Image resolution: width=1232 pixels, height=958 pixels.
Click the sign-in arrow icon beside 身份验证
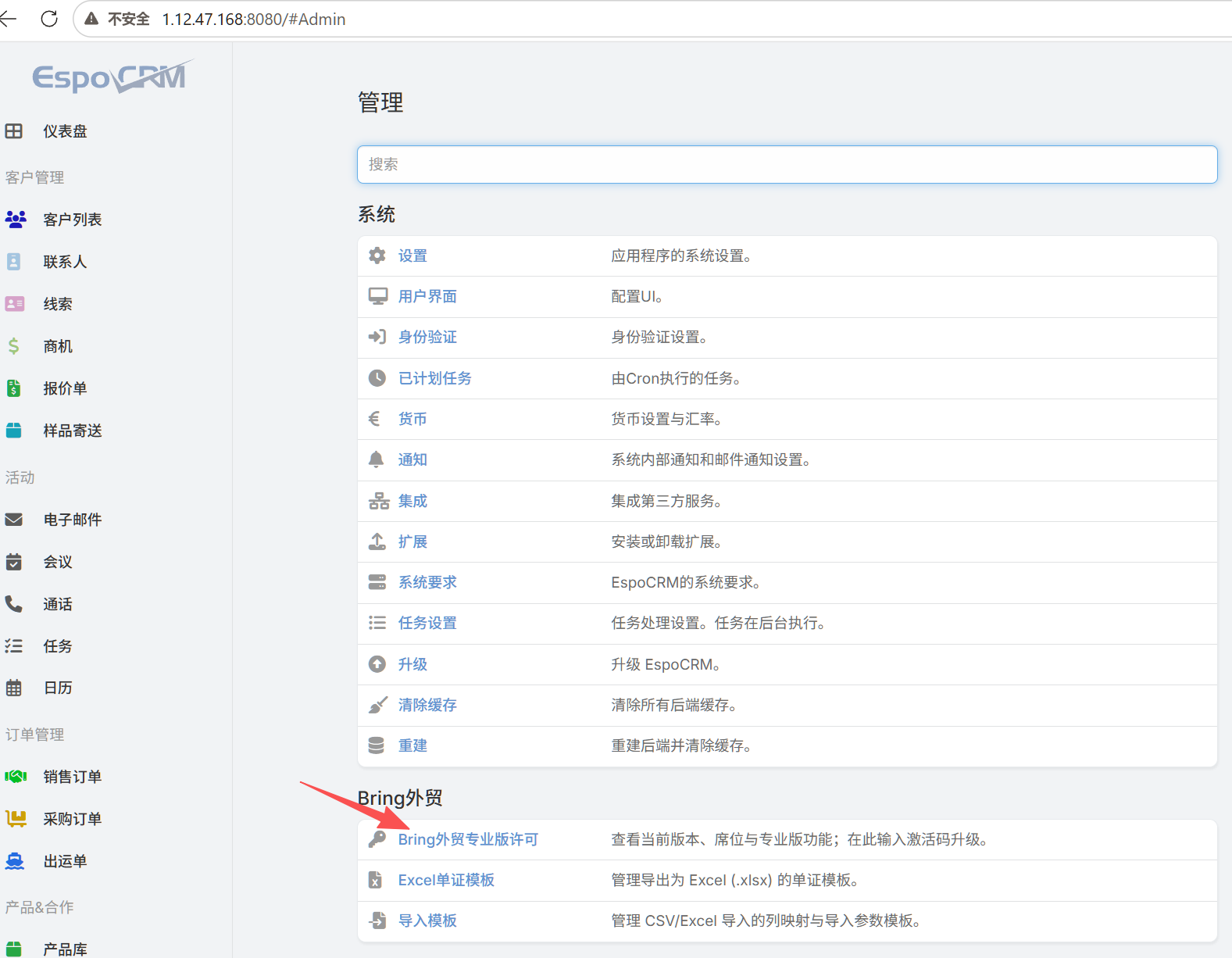pos(377,337)
